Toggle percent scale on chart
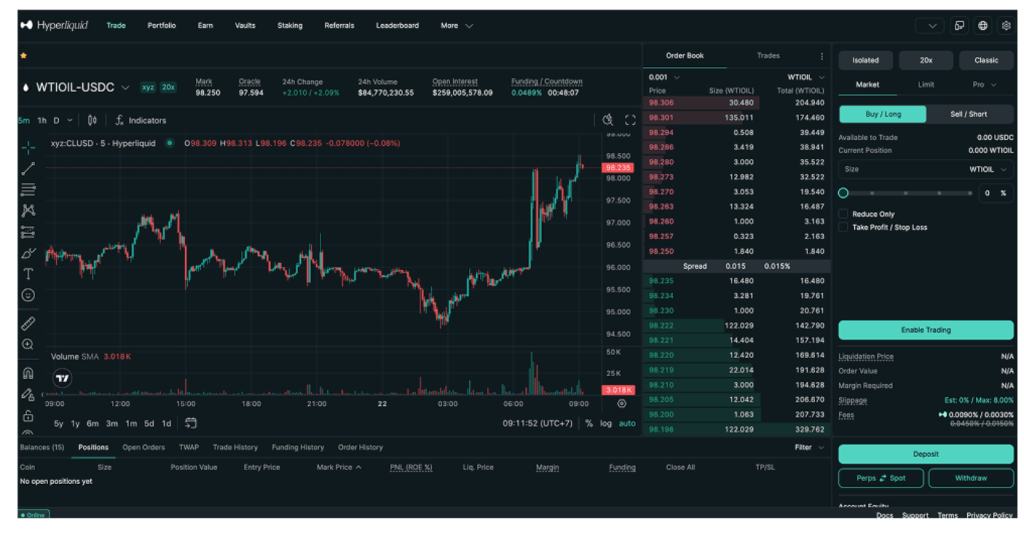1024x535 pixels. [589, 423]
